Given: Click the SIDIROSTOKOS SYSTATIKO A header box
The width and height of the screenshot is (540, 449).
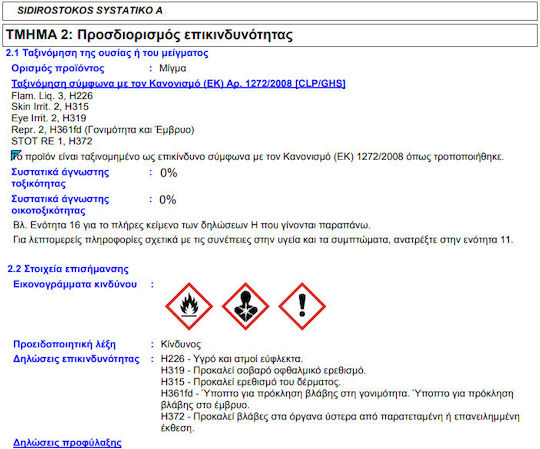Looking at the screenshot, I should click(x=270, y=11).
